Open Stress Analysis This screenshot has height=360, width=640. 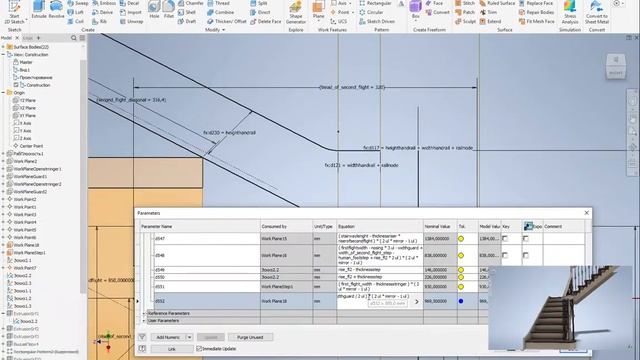pyautogui.click(x=570, y=12)
